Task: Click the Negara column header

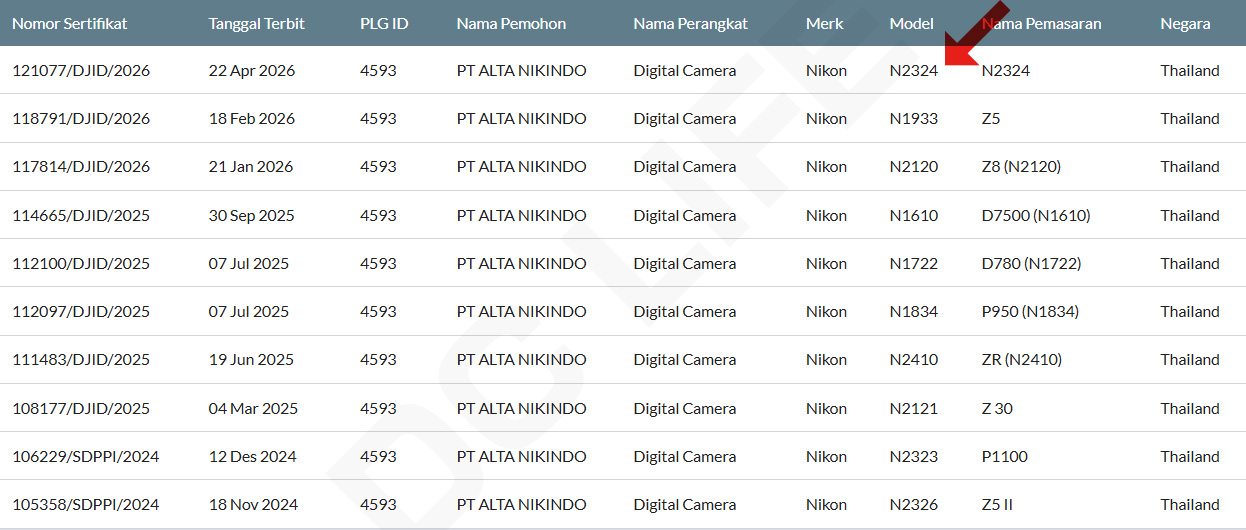Action: (x=1185, y=23)
